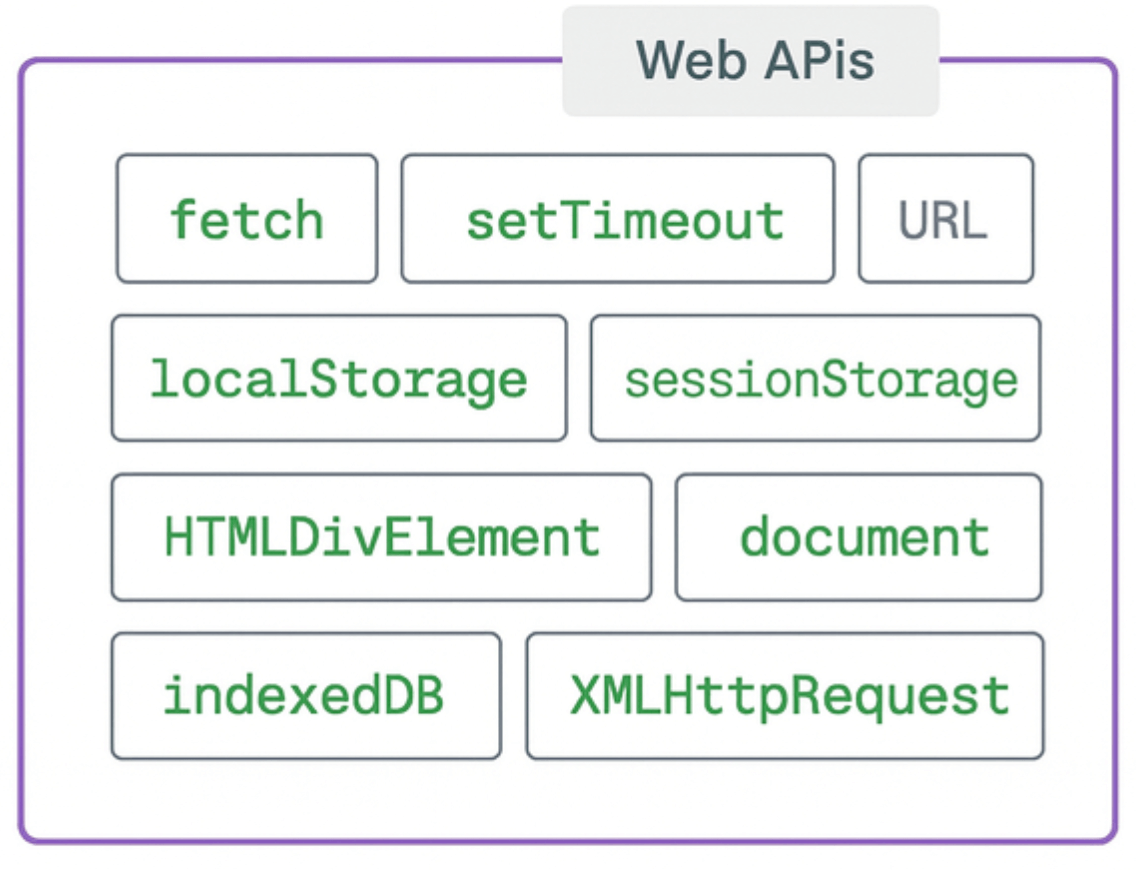The width and height of the screenshot is (1136, 870).
Task: Click the green fetch text
Action: 247,219
